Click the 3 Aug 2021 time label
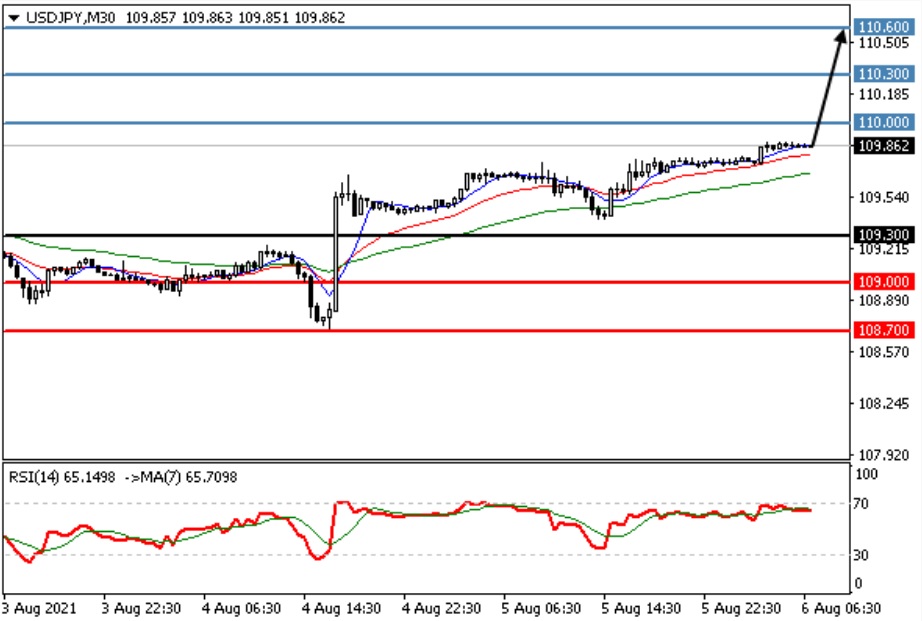This screenshot has width=922, height=621. 39,607
